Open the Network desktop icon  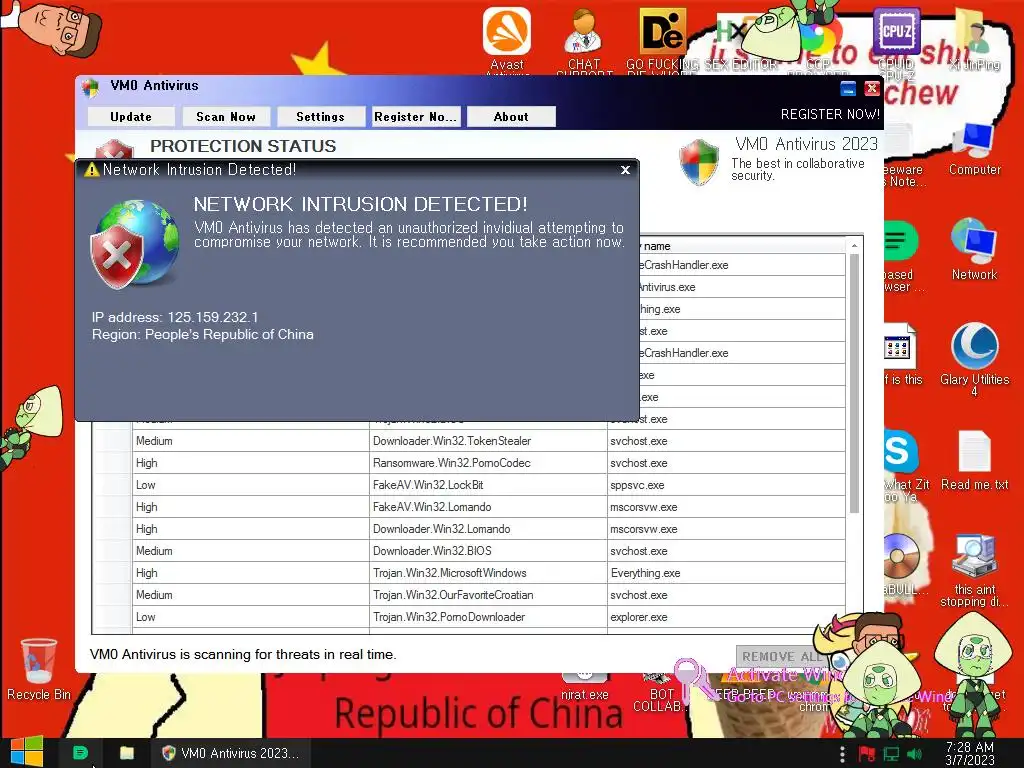pyautogui.click(x=974, y=249)
